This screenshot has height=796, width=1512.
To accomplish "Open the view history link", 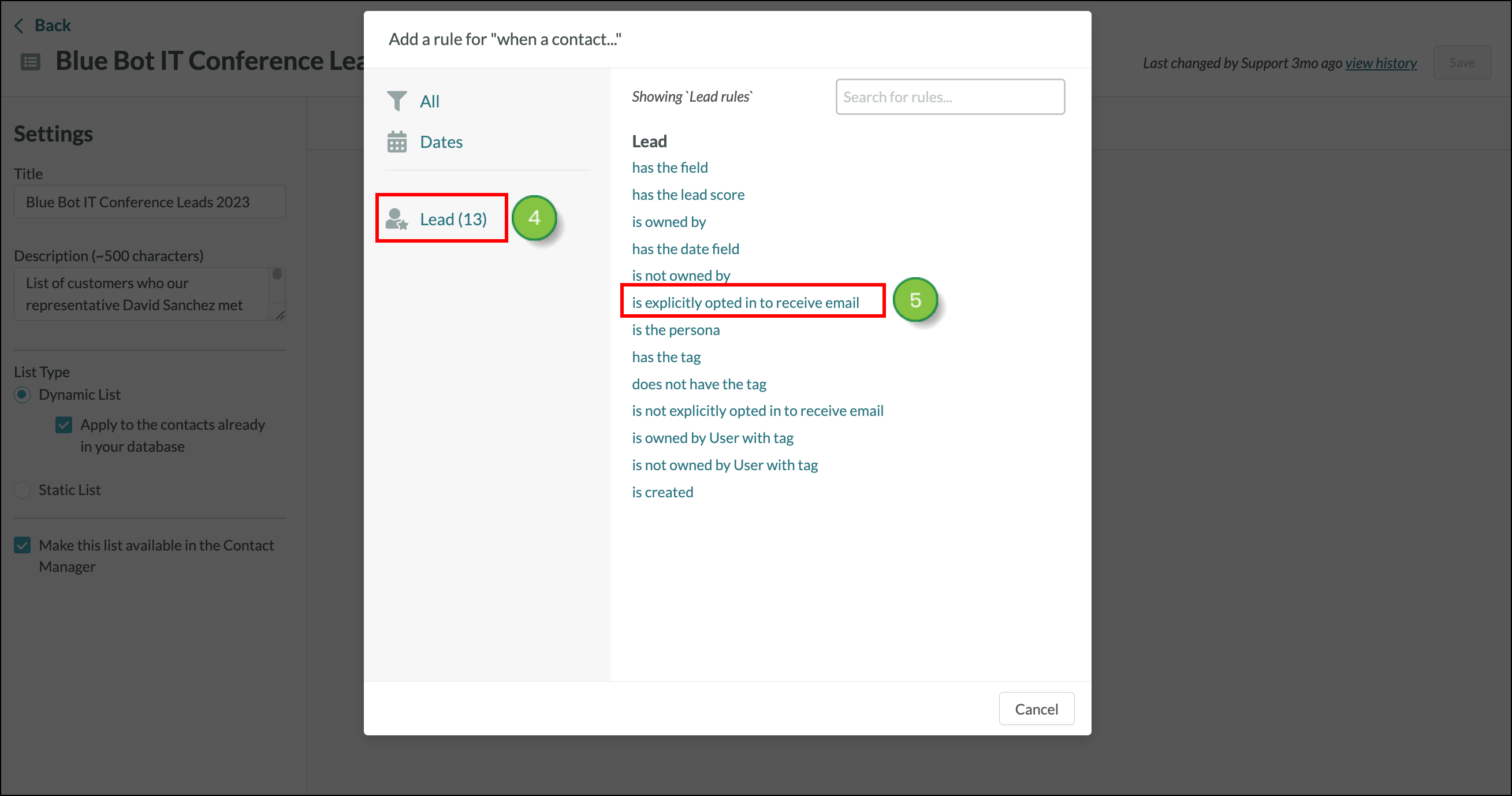I will (1381, 63).
